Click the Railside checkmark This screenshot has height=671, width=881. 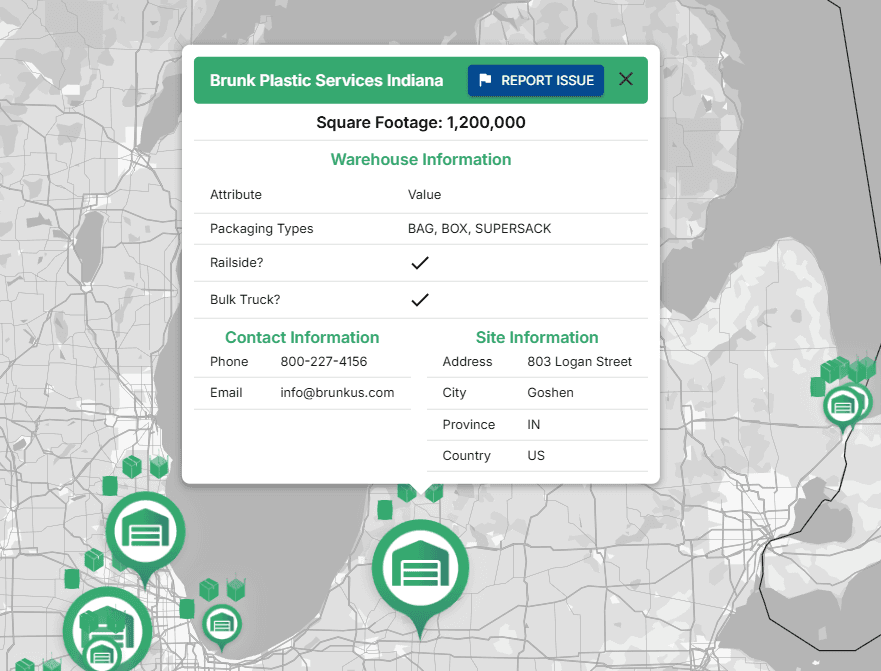420,262
